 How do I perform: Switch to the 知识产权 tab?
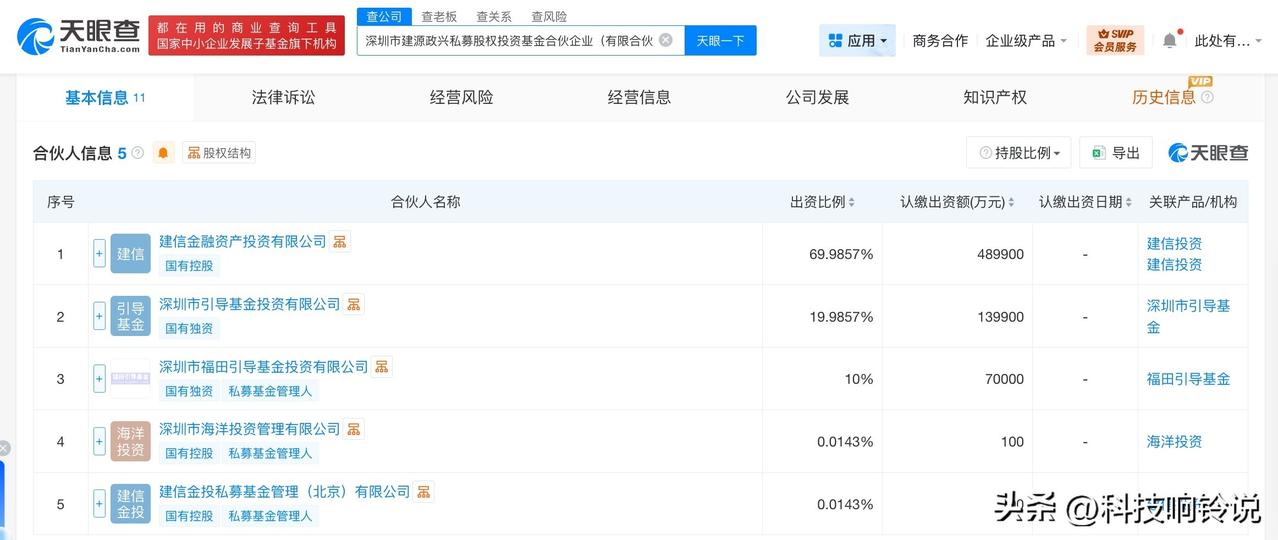click(995, 97)
